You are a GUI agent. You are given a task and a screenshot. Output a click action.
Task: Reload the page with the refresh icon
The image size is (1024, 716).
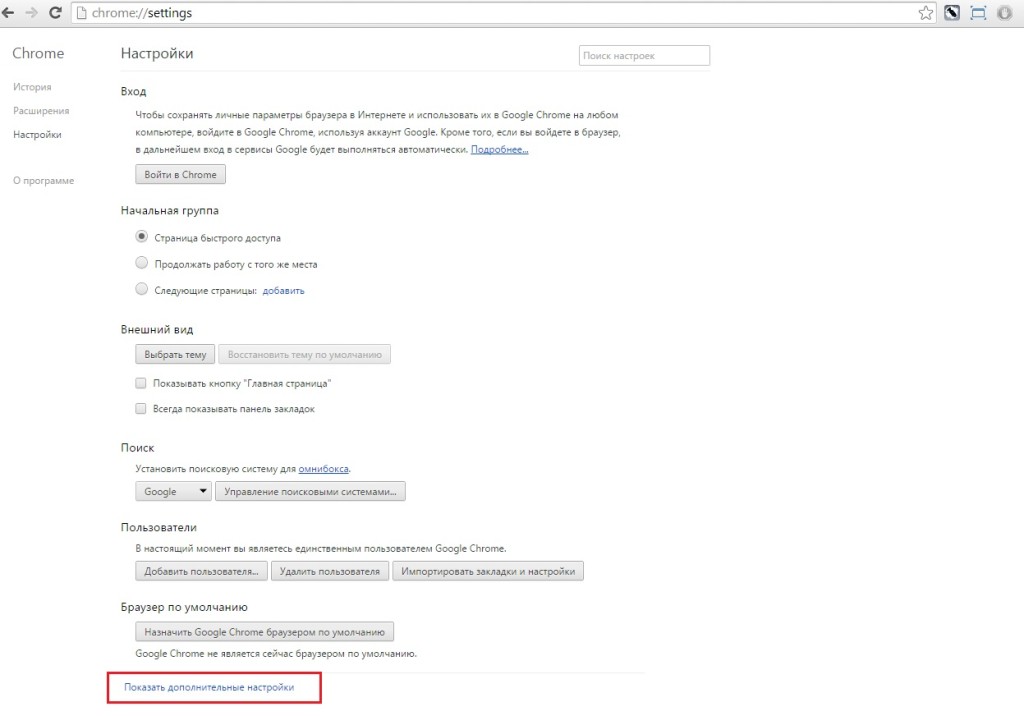[x=54, y=13]
